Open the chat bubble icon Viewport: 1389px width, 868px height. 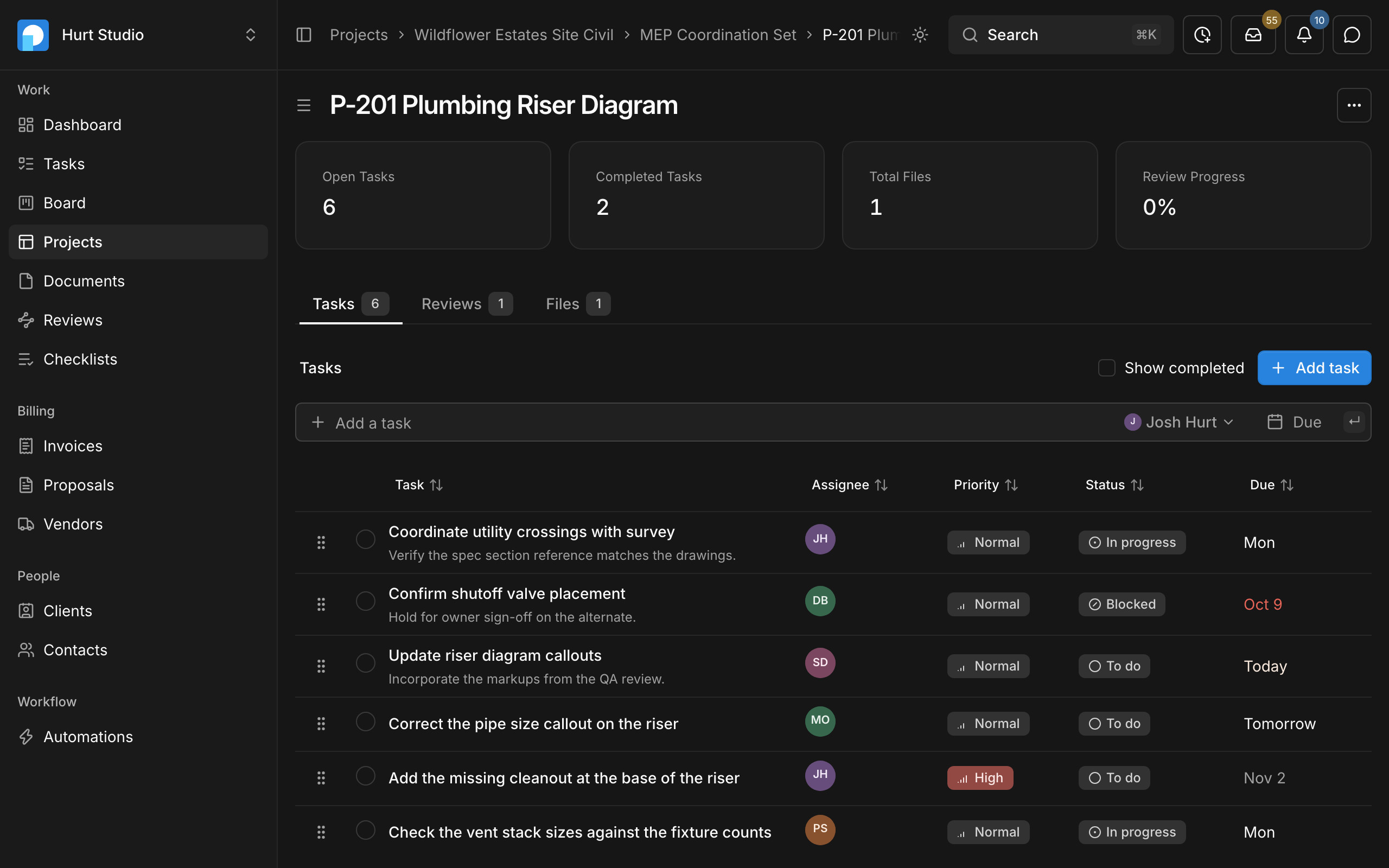point(1352,35)
